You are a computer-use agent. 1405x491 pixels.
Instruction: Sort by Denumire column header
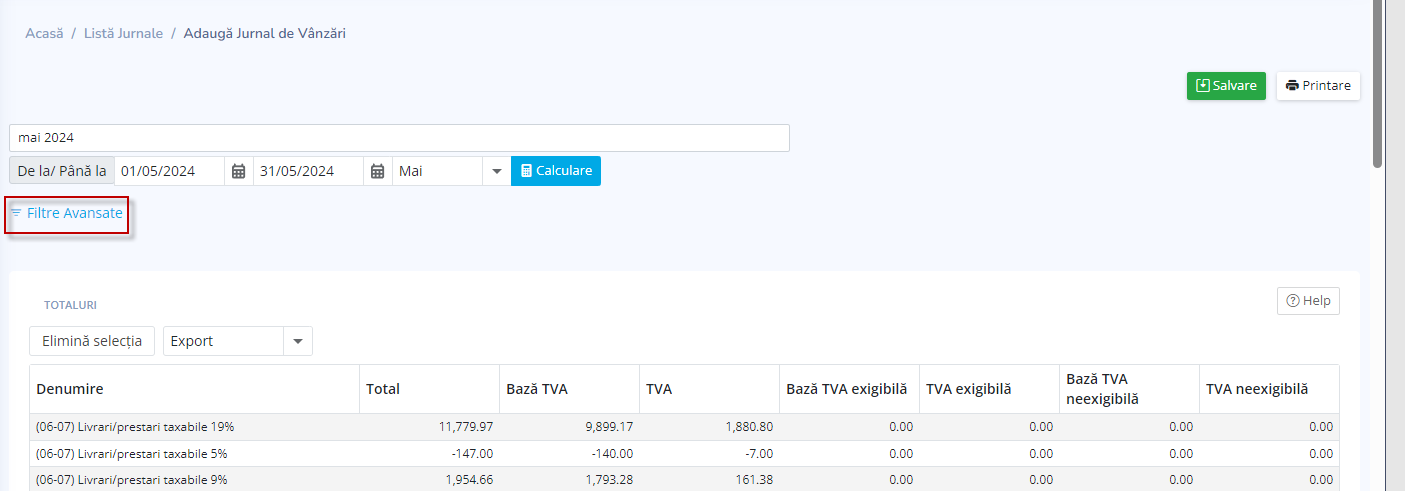tap(70, 389)
